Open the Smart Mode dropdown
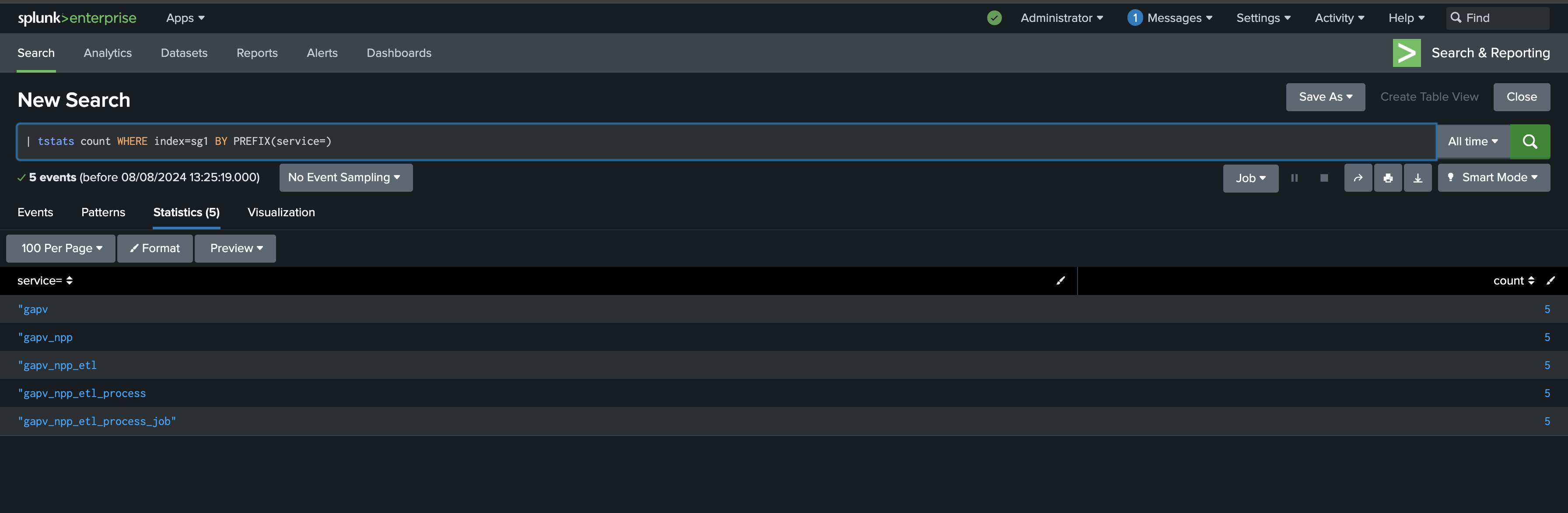This screenshot has height=513, width=1568. (x=1494, y=178)
